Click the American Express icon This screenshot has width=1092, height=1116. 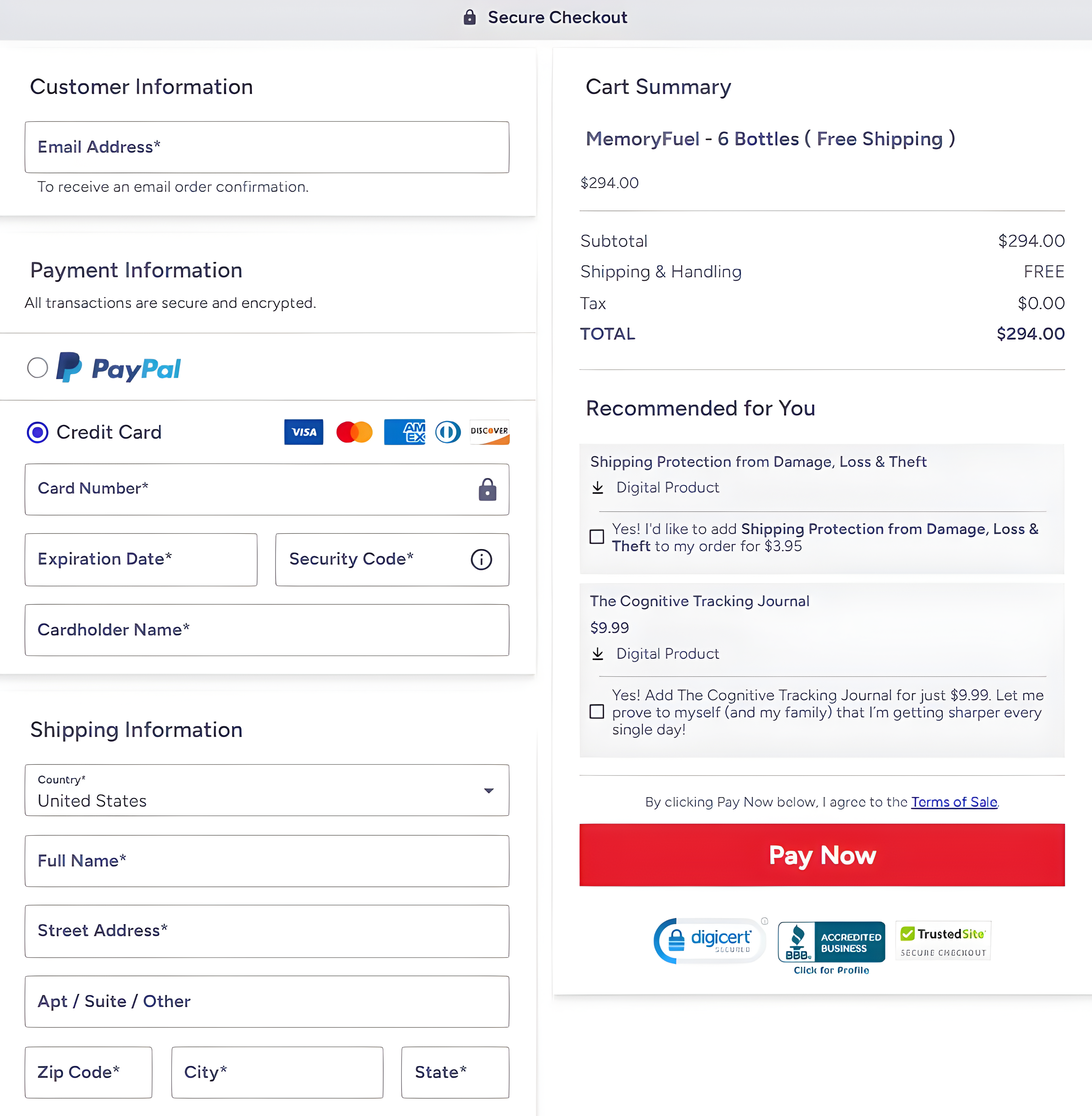(x=404, y=432)
